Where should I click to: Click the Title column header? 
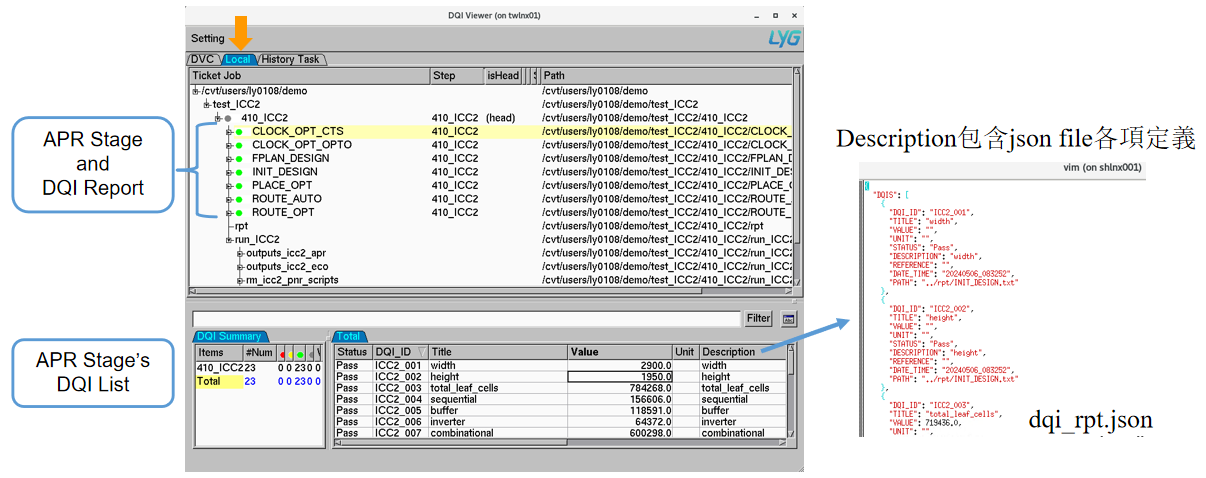point(498,352)
